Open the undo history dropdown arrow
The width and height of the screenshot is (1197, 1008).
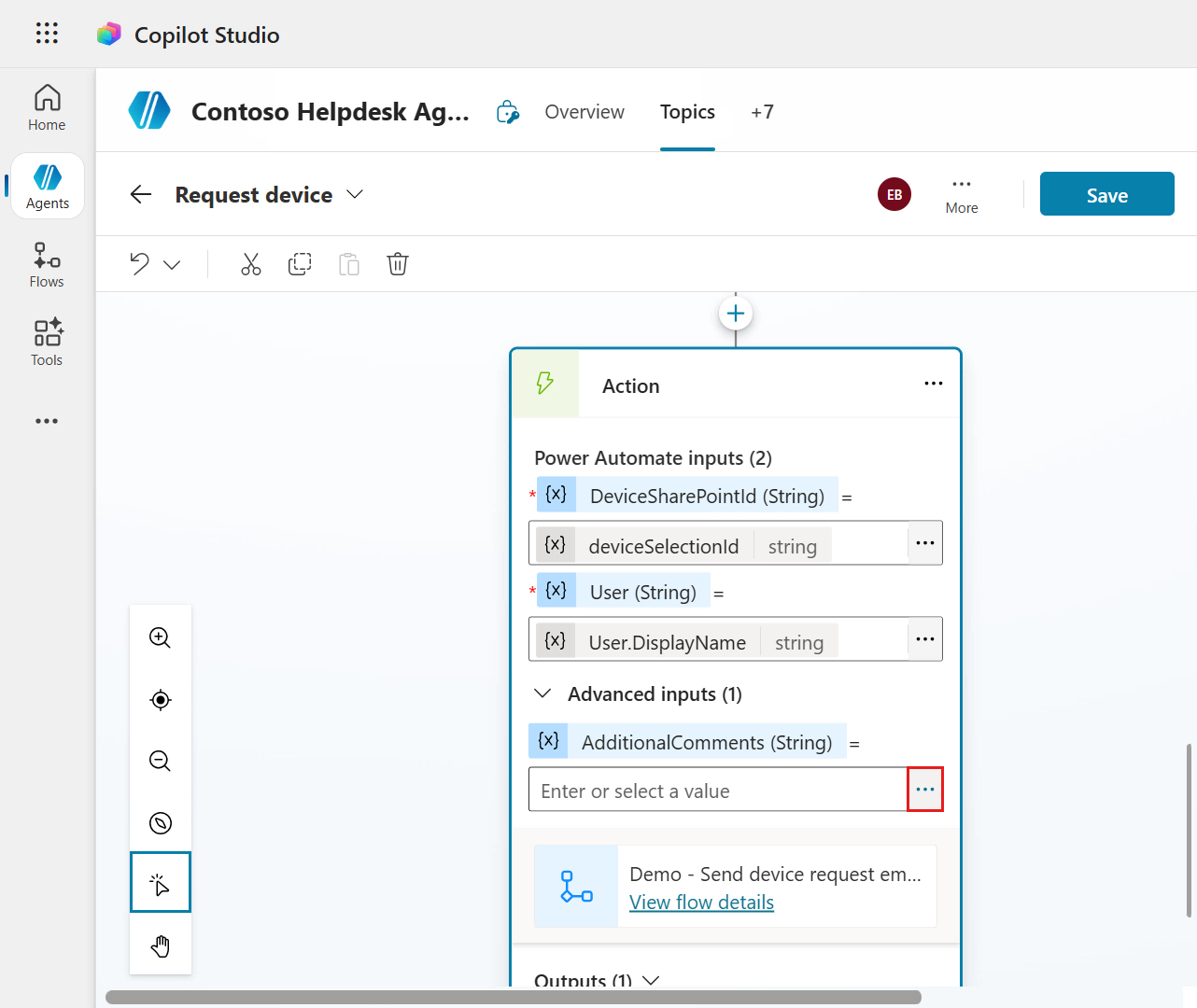pyautogui.click(x=172, y=265)
